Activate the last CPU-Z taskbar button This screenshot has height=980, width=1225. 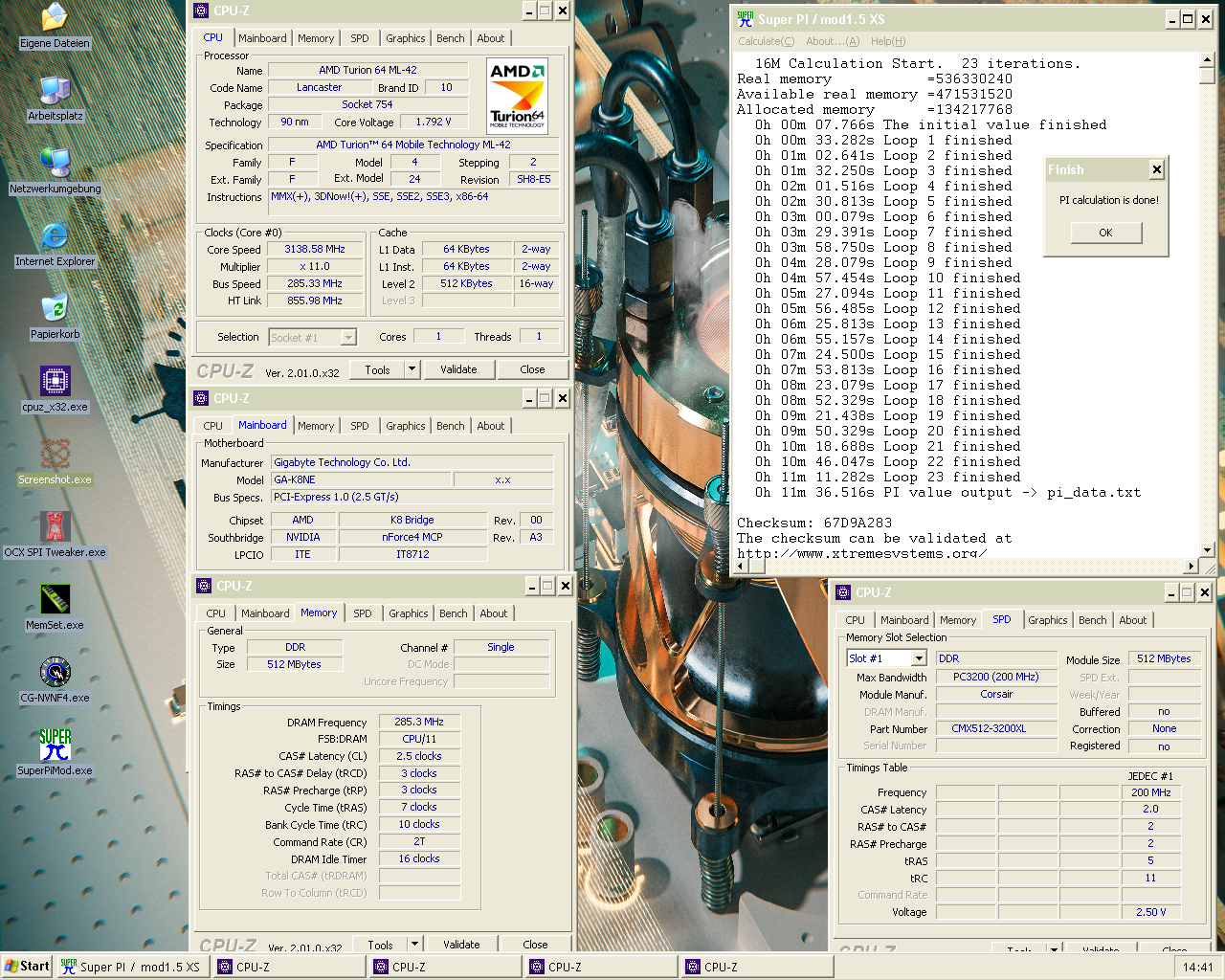point(758,967)
